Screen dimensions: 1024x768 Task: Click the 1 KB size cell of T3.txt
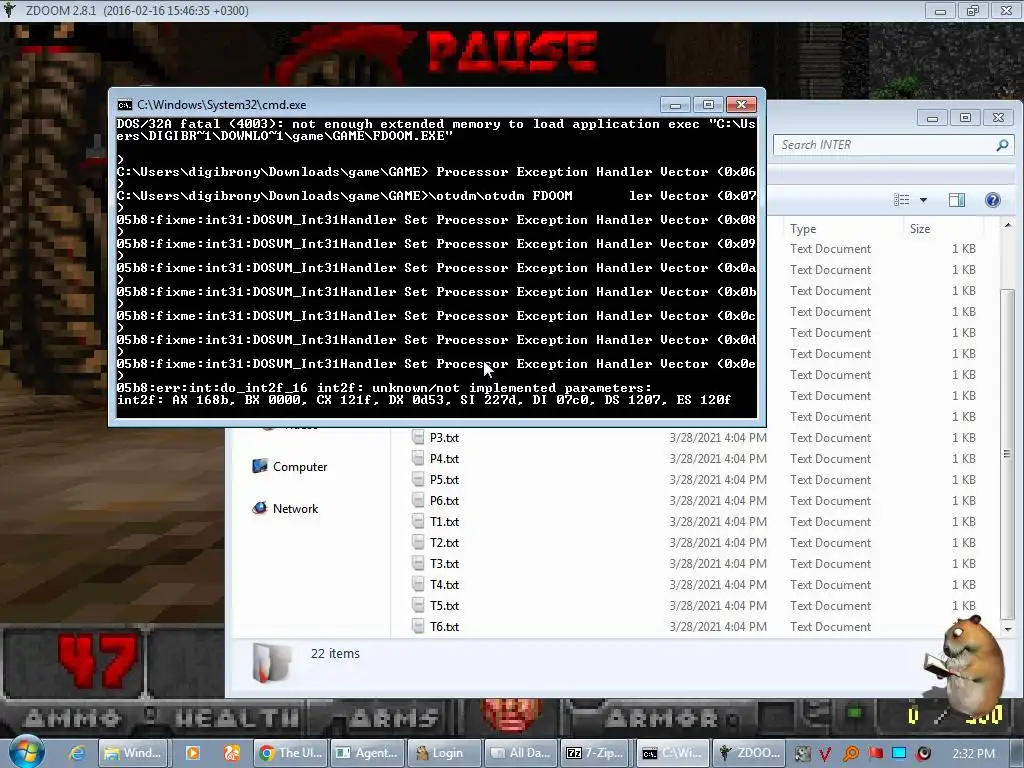[963, 563]
